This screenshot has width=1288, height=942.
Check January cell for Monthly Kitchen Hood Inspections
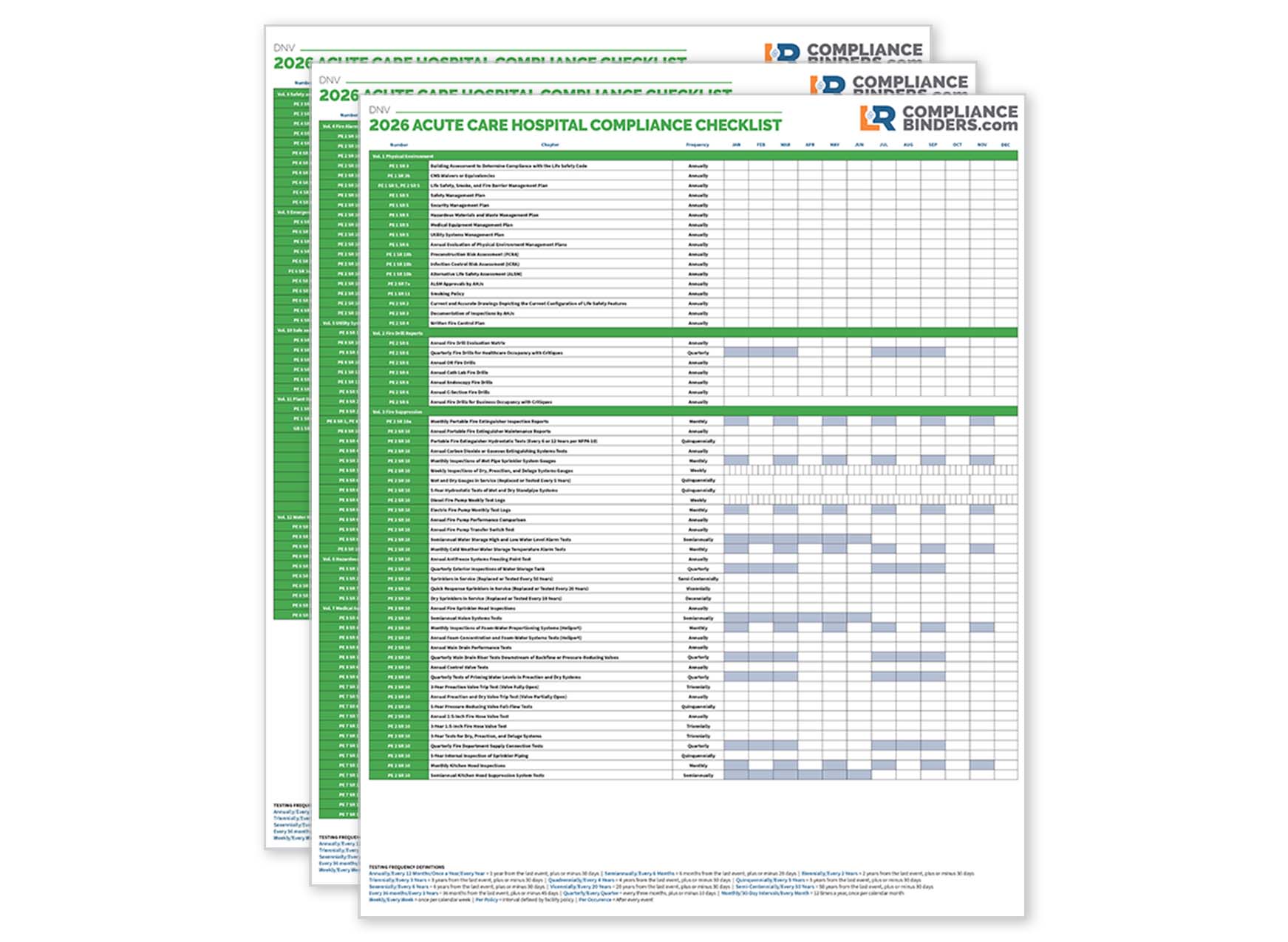pyautogui.click(x=736, y=765)
